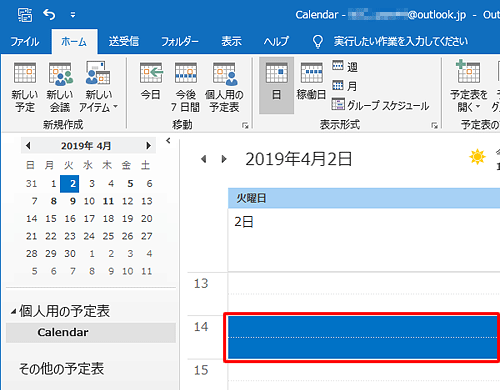Open the Folder (フォルダー) tab
The image size is (500, 390).
[180, 42]
